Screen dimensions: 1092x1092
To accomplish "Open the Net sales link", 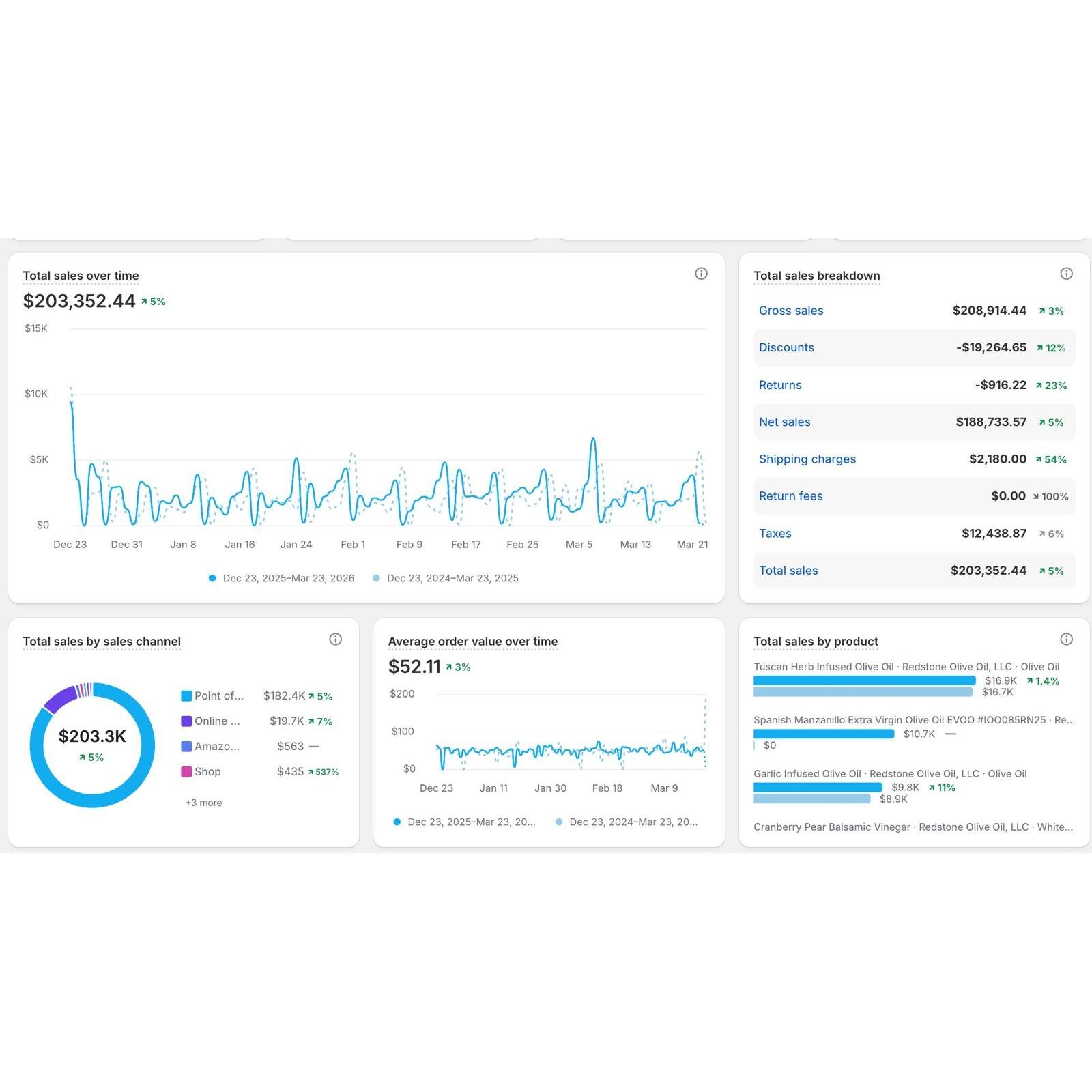I will click(784, 422).
